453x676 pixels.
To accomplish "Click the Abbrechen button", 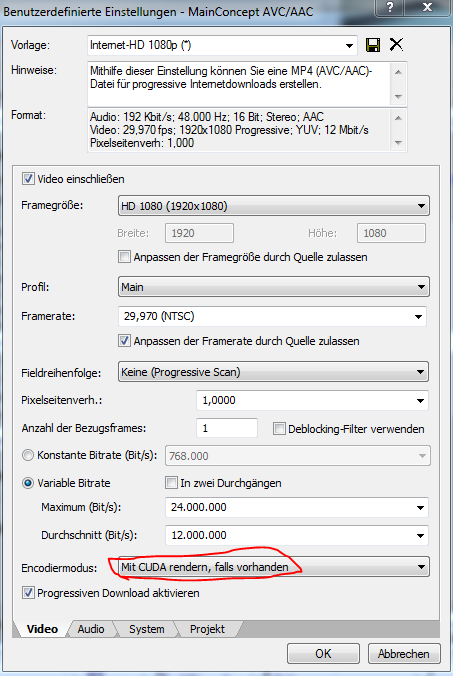I will coord(404,654).
